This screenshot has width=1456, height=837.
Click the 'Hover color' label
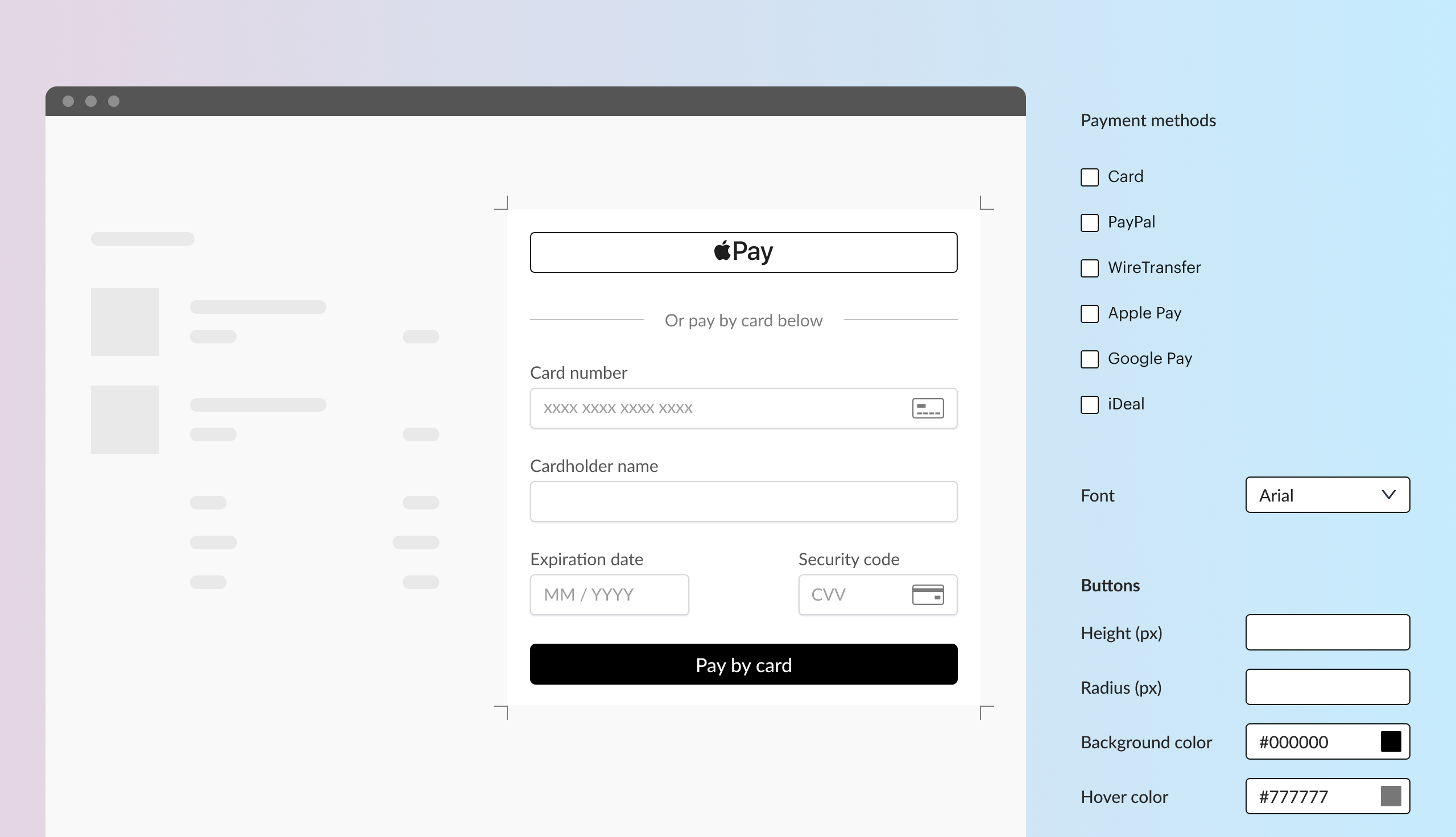(1124, 796)
